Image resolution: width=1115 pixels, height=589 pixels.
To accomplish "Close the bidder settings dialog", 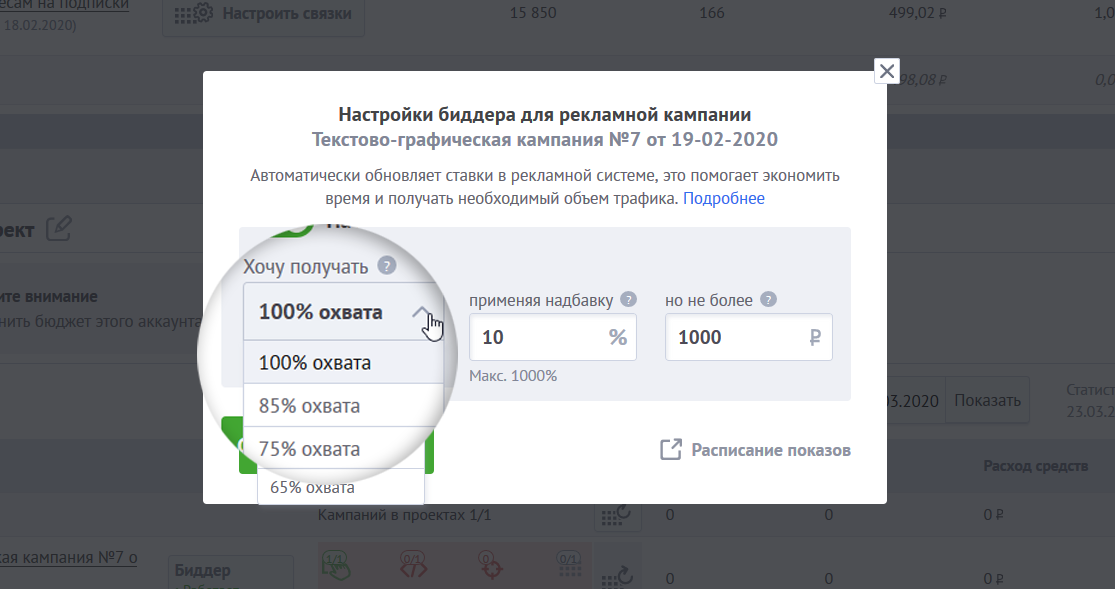I will (886, 70).
